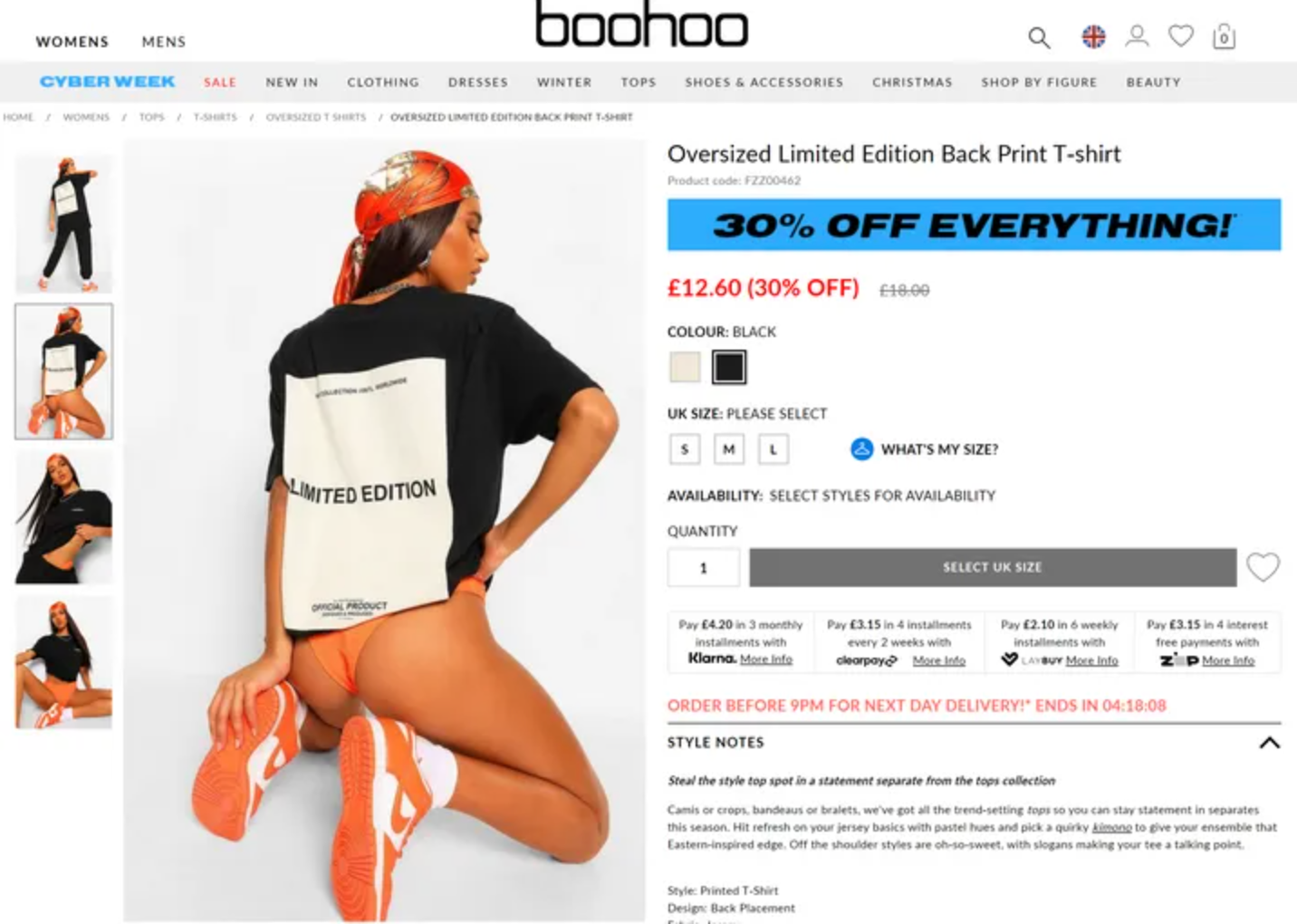Collapse the Style Notes section chevron
Image resolution: width=1297 pixels, height=924 pixels.
tap(1269, 743)
